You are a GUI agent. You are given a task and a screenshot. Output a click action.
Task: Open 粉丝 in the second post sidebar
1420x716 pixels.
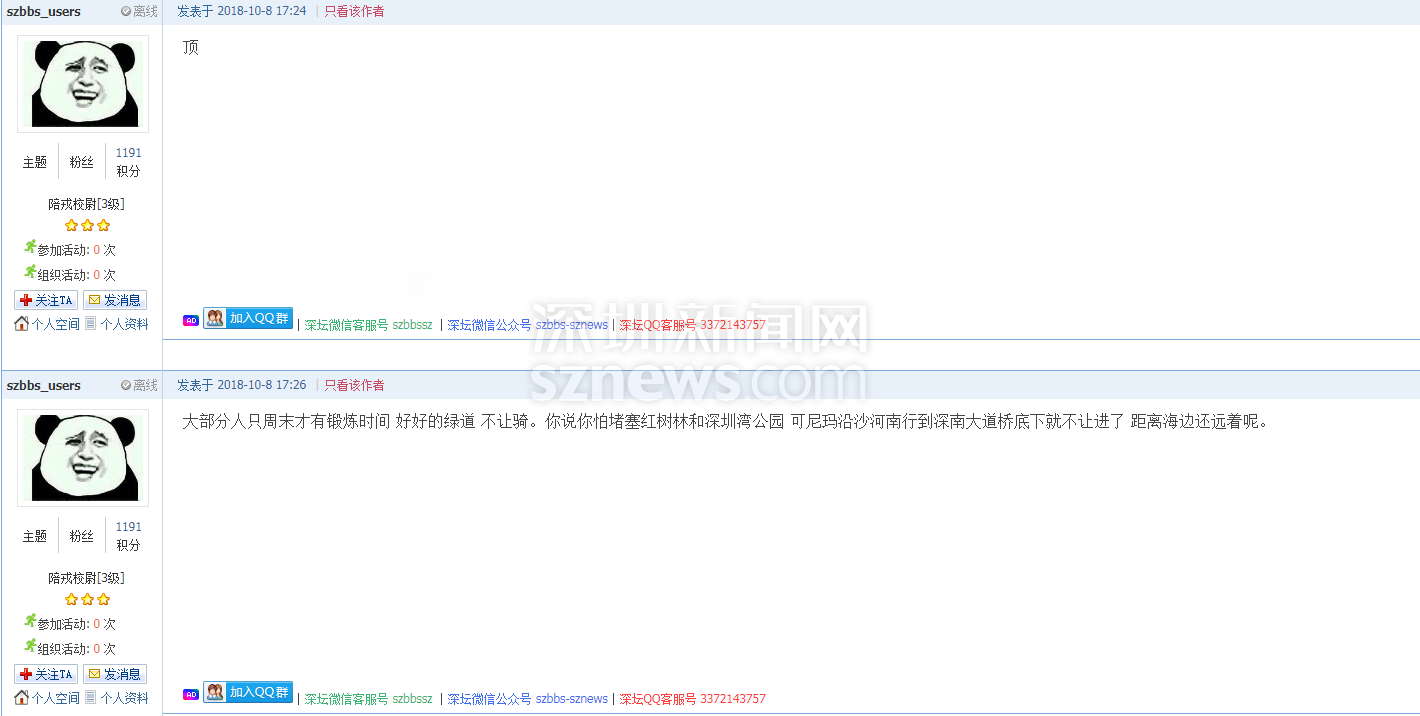[82, 536]
